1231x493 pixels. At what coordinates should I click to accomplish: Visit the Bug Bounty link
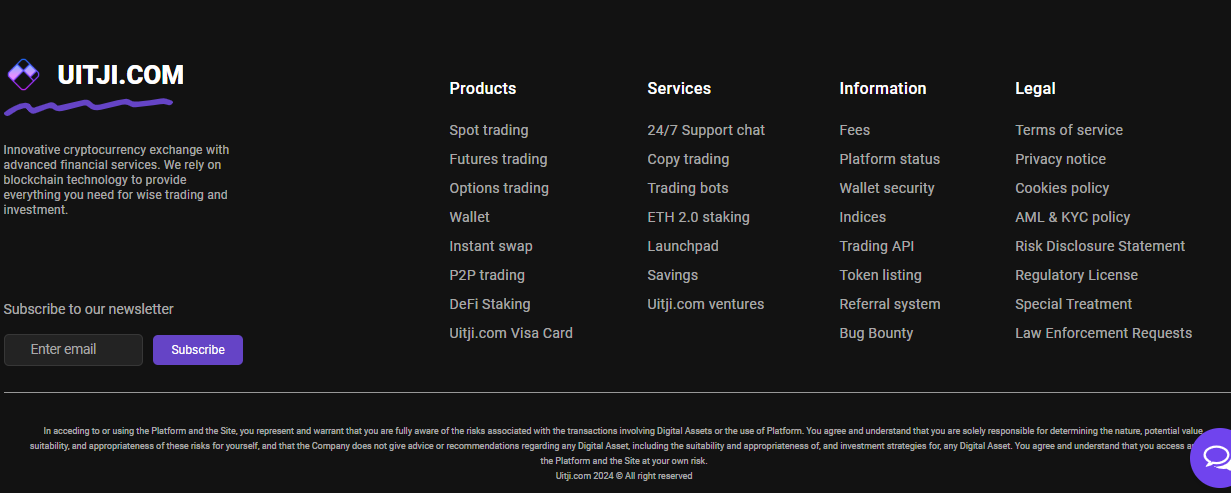876,333
